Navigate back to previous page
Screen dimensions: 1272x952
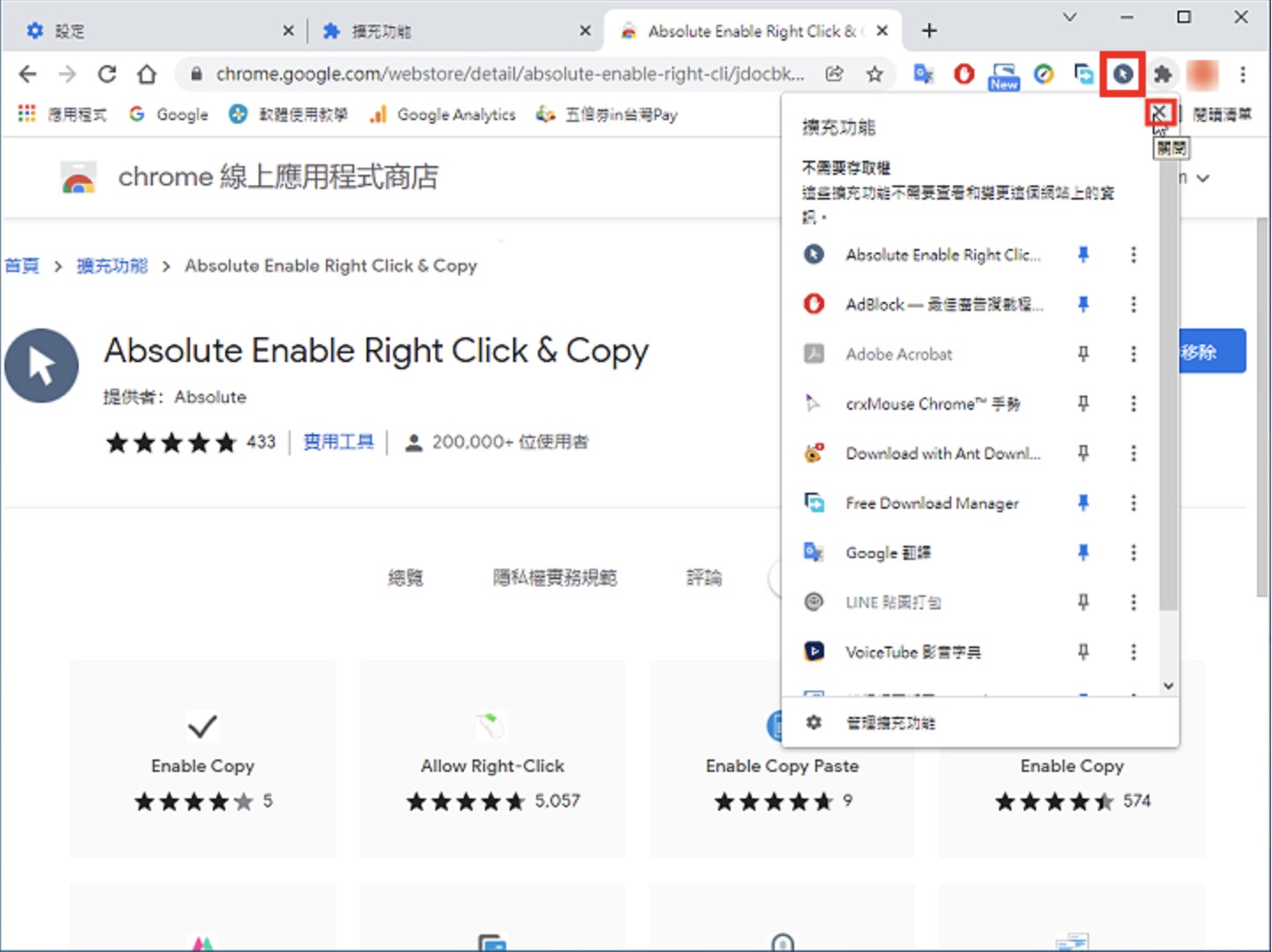pos(27,74)
